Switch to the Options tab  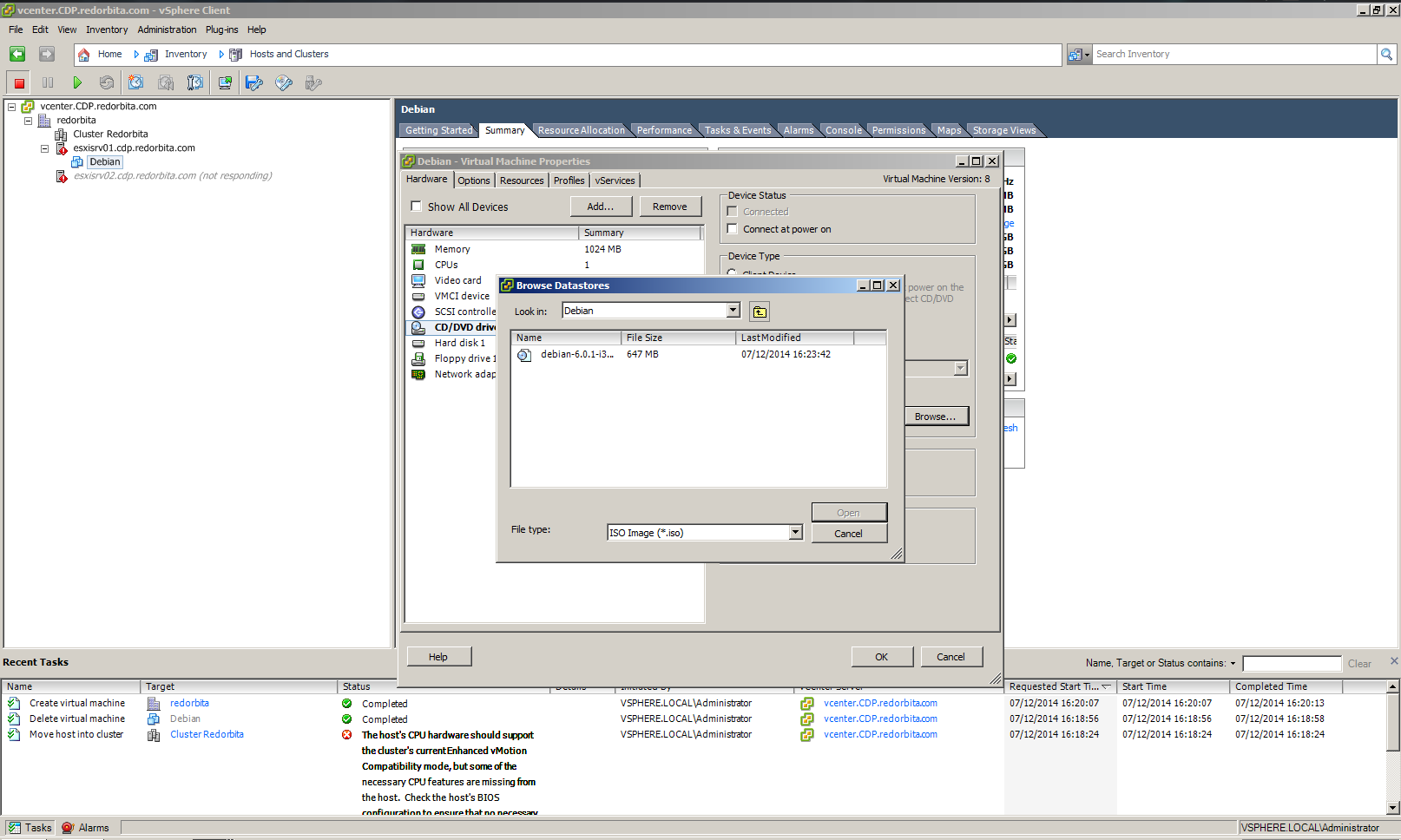pos(474,180)
